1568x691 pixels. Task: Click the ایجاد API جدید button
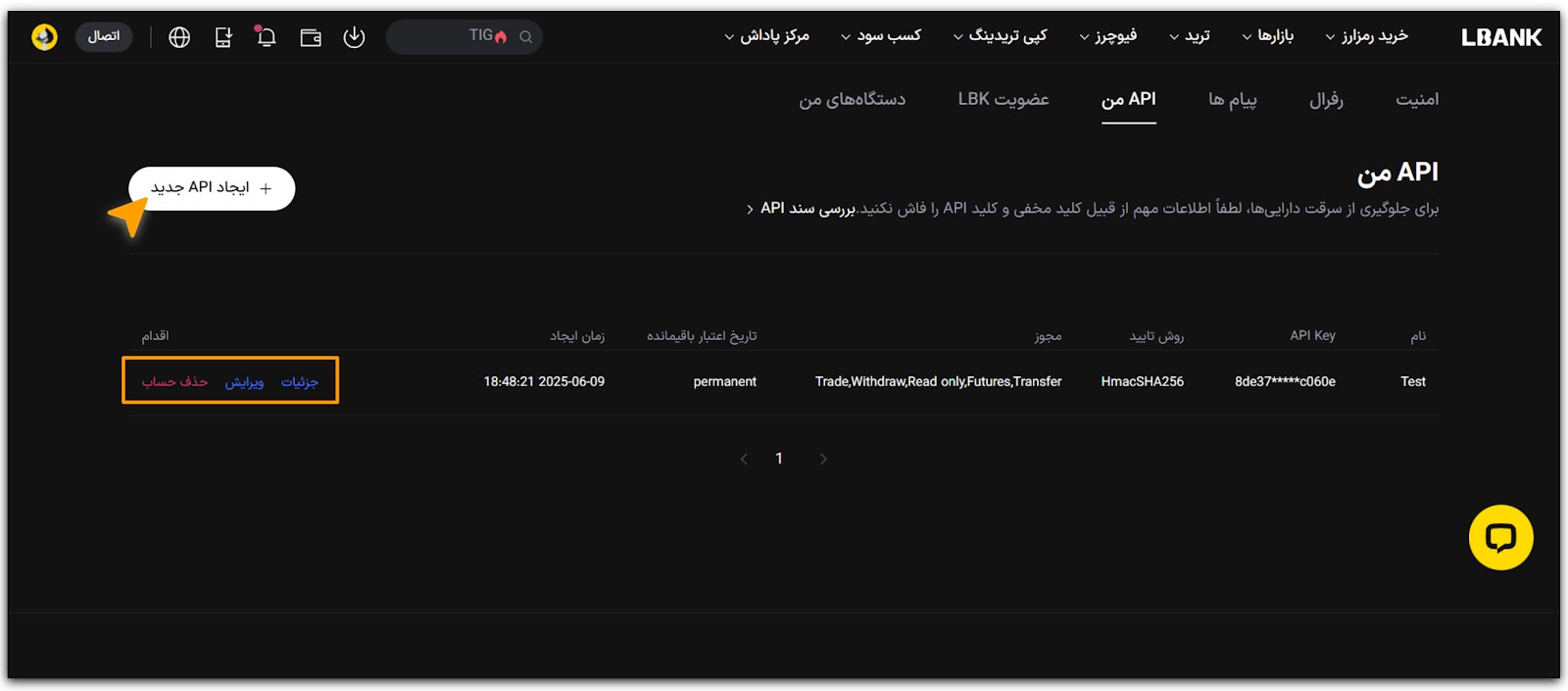[212, 188]
